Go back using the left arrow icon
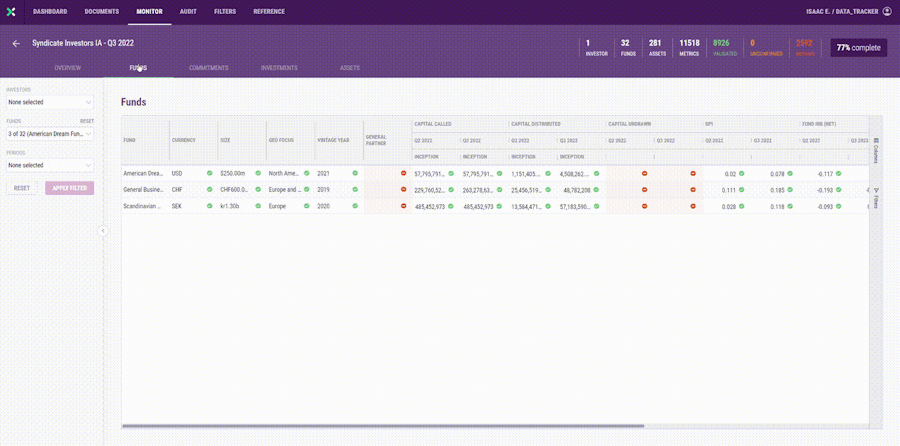 pos(16,44)
